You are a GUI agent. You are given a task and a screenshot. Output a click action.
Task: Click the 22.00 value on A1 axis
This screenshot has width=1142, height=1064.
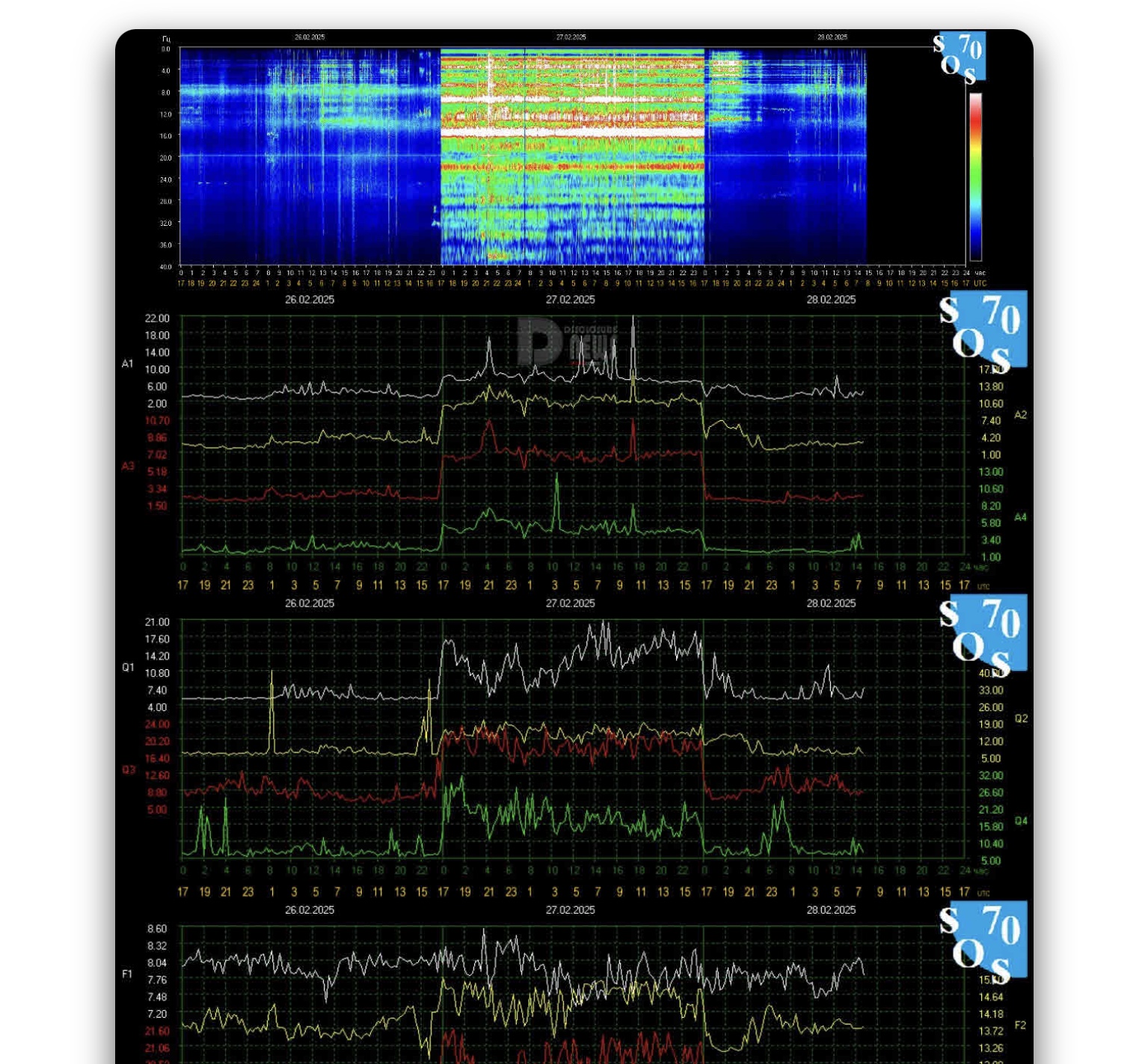pyautogui.click(x=157, y=318)
